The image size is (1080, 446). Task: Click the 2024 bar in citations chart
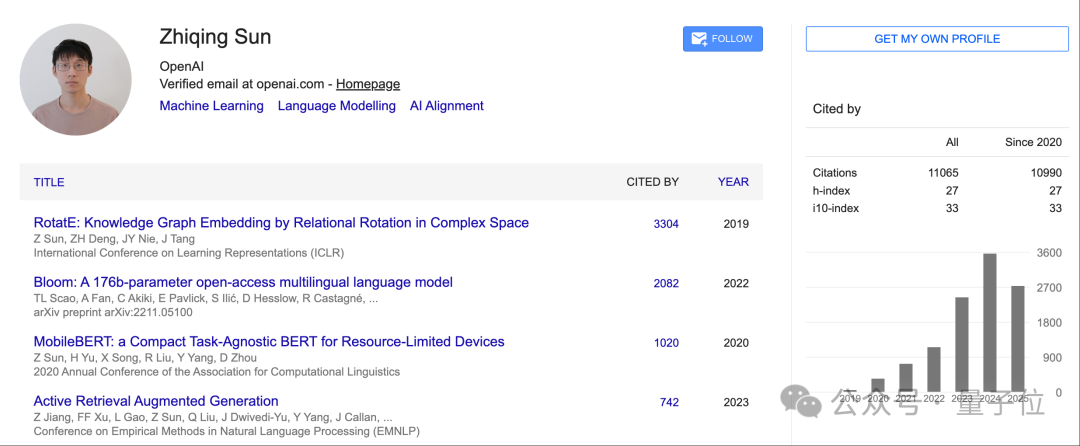990,323
